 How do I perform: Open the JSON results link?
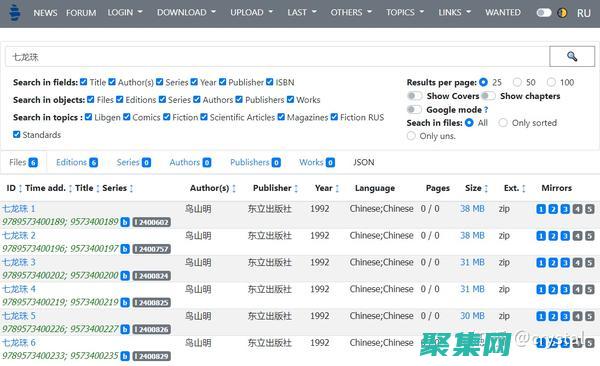(x=364, y=162)
